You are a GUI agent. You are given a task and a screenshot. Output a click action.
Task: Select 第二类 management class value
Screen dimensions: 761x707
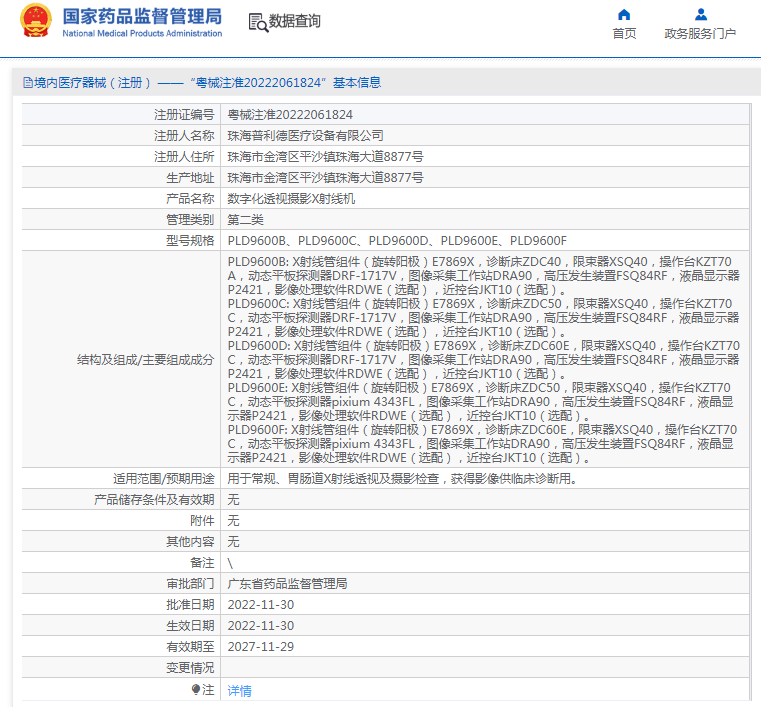pyautogui.click(x=246, y=220)
